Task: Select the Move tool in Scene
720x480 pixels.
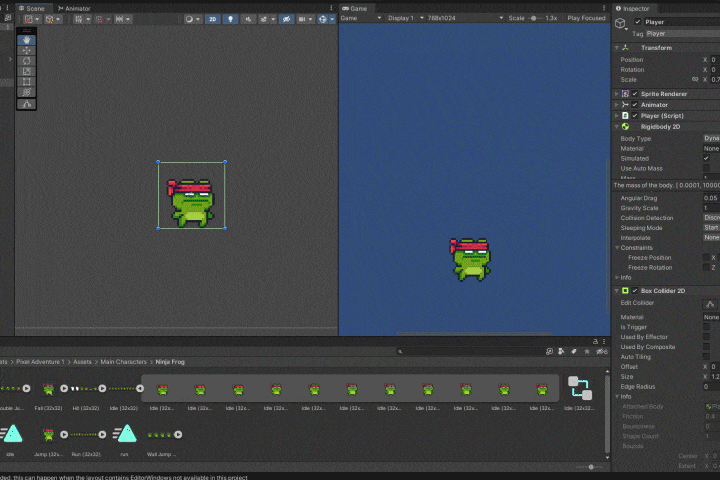Action: click(26, 51)
